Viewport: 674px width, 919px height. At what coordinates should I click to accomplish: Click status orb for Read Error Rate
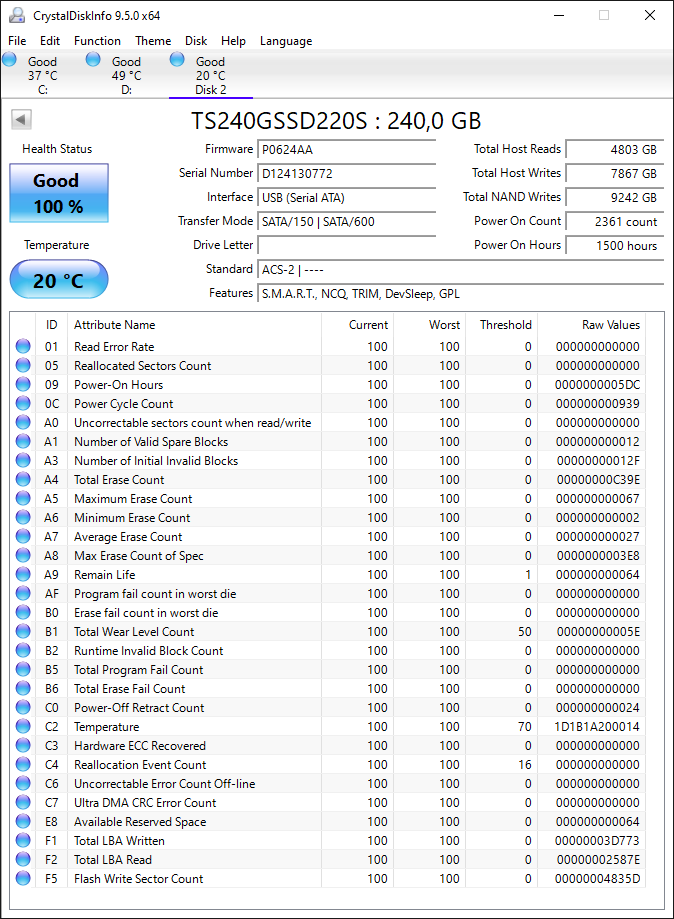point(23,346)
